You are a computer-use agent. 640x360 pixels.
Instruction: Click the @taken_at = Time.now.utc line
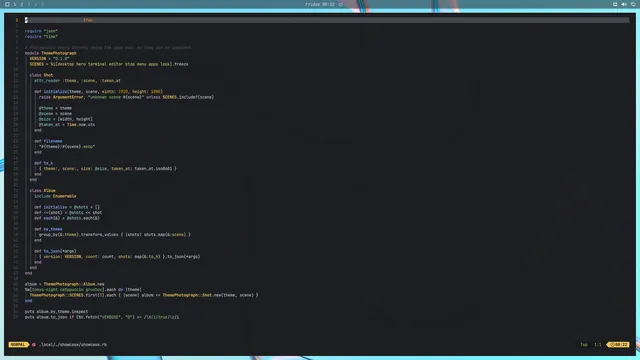(x=67, y=124)
